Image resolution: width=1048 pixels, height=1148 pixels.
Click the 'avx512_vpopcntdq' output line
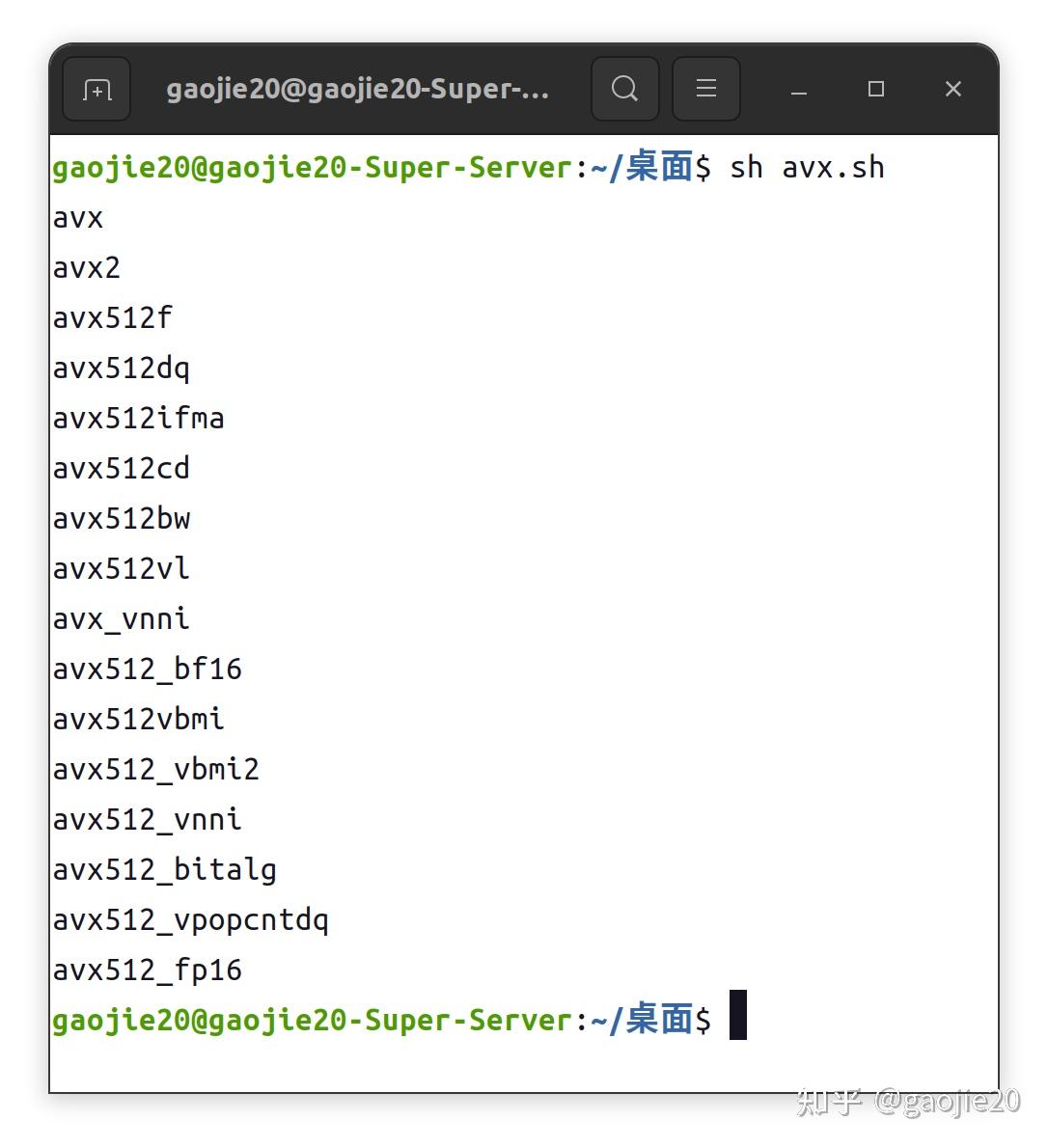coord(190,920)
